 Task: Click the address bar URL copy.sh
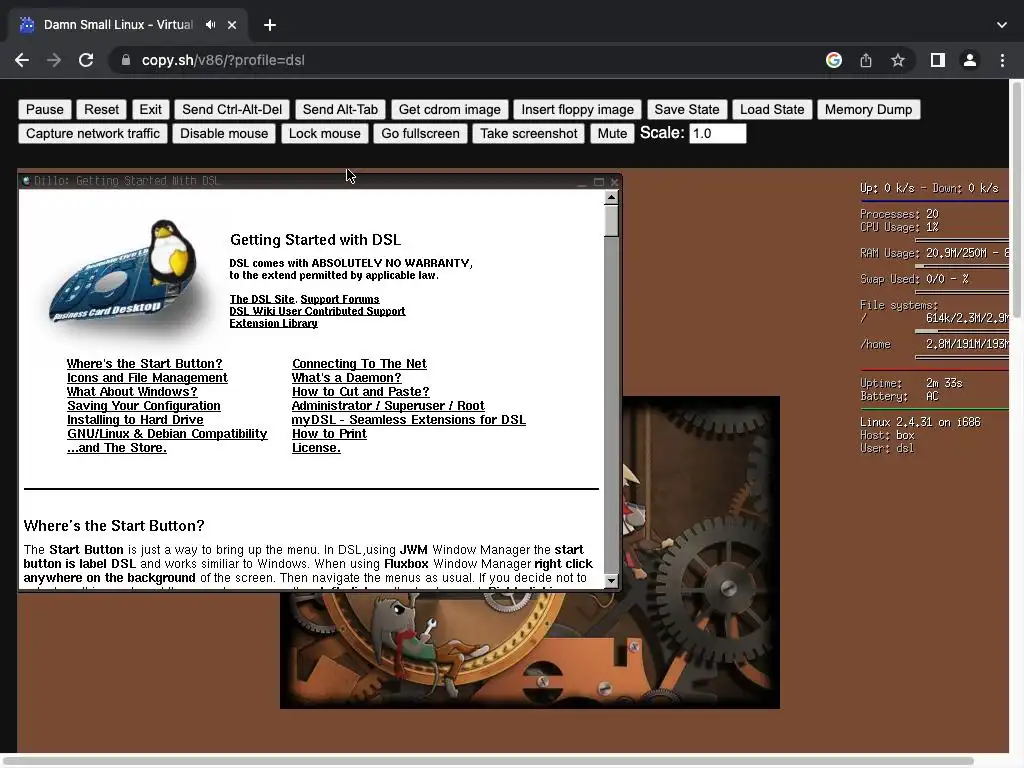[x=223, y=60]
